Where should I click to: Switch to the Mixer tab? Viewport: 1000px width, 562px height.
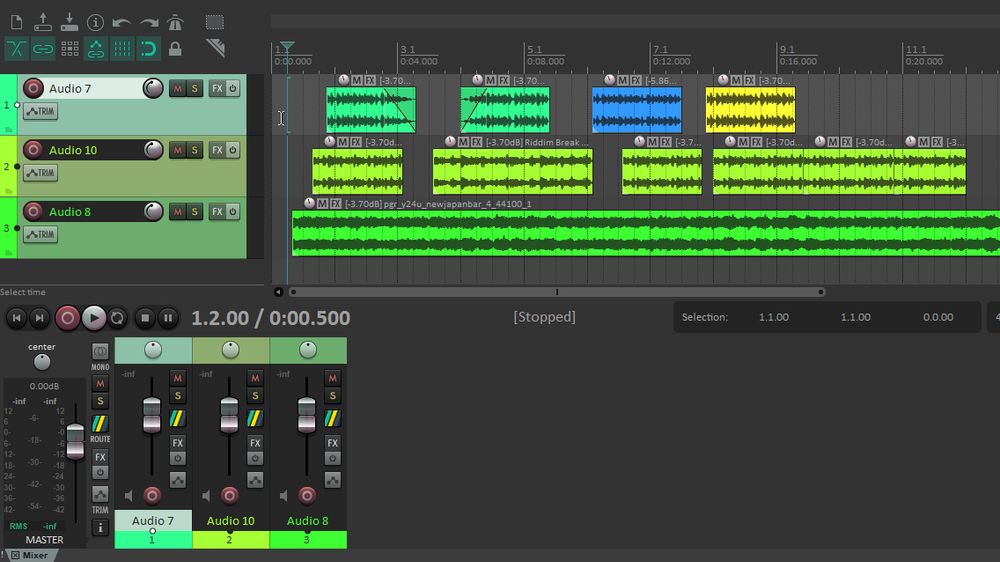click(x=35, y=555)
